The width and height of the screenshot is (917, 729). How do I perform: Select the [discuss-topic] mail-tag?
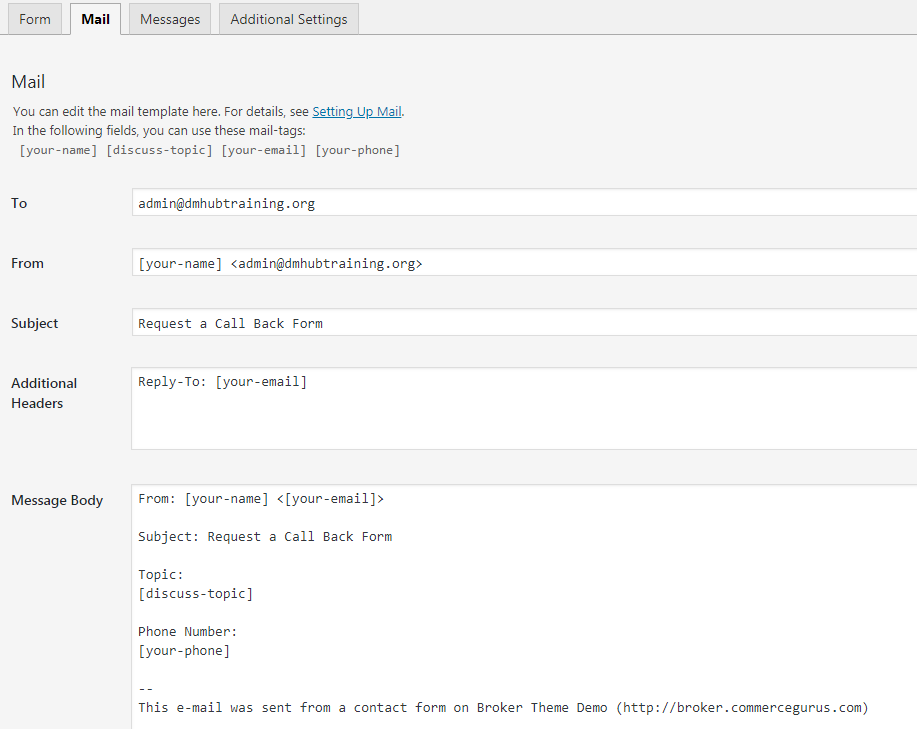(x=159, y=150)
